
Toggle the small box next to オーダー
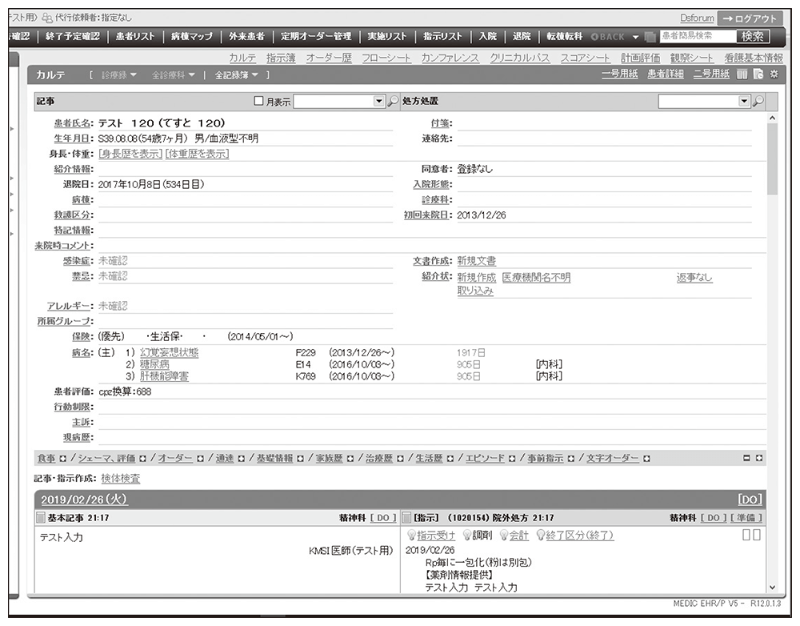[x=200, y=458]
